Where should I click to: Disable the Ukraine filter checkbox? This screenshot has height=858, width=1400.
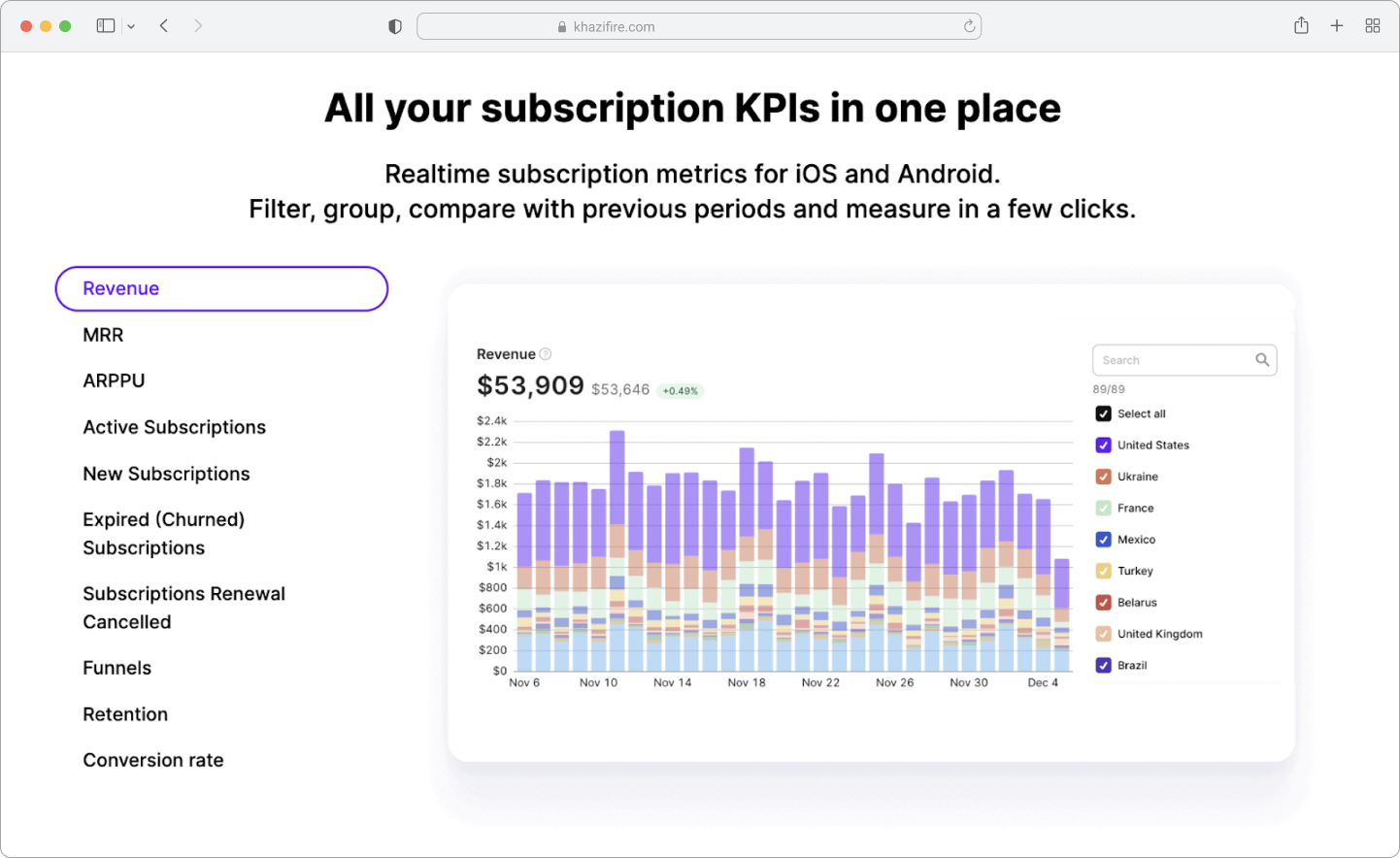(1103, 476)
